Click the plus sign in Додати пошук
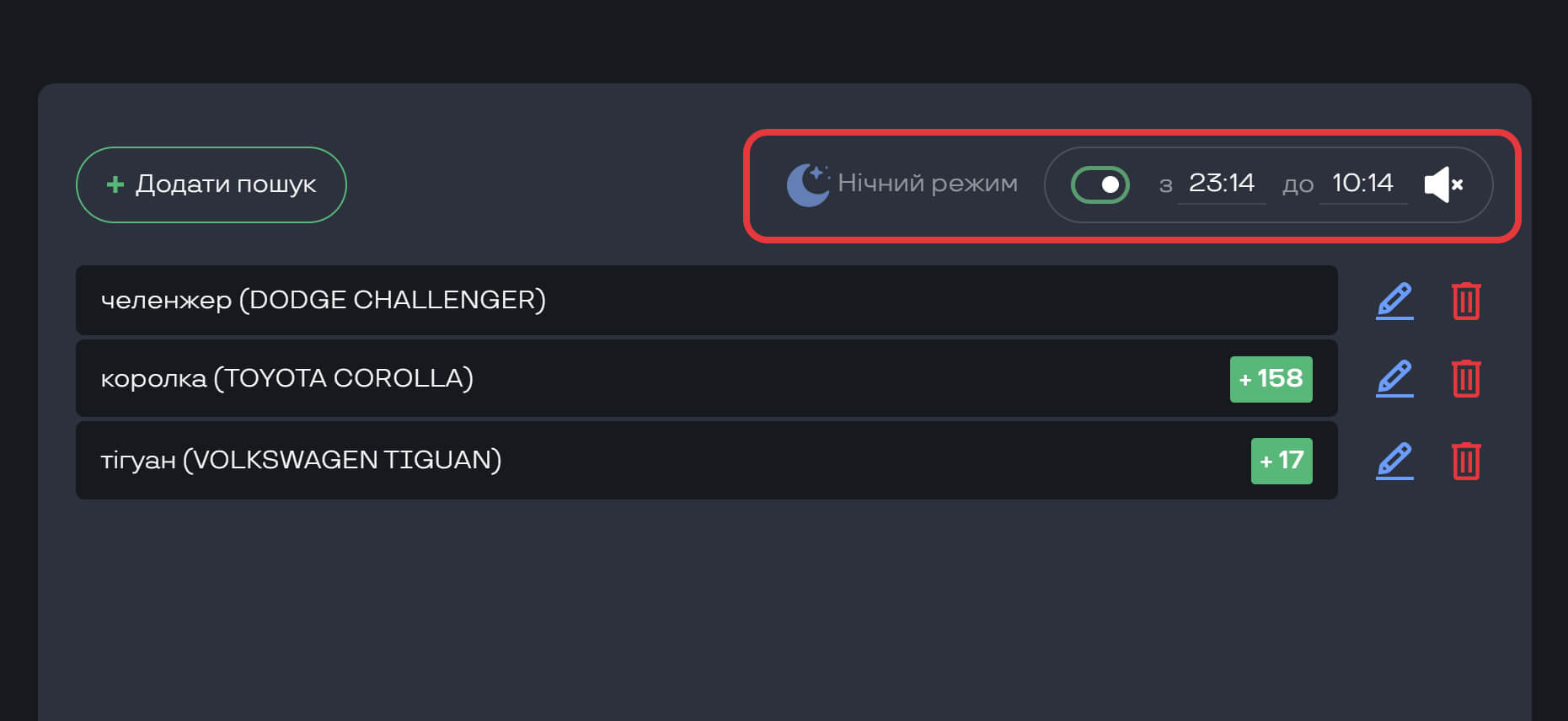Screen dimensions: 1568x721 [115, 184]
